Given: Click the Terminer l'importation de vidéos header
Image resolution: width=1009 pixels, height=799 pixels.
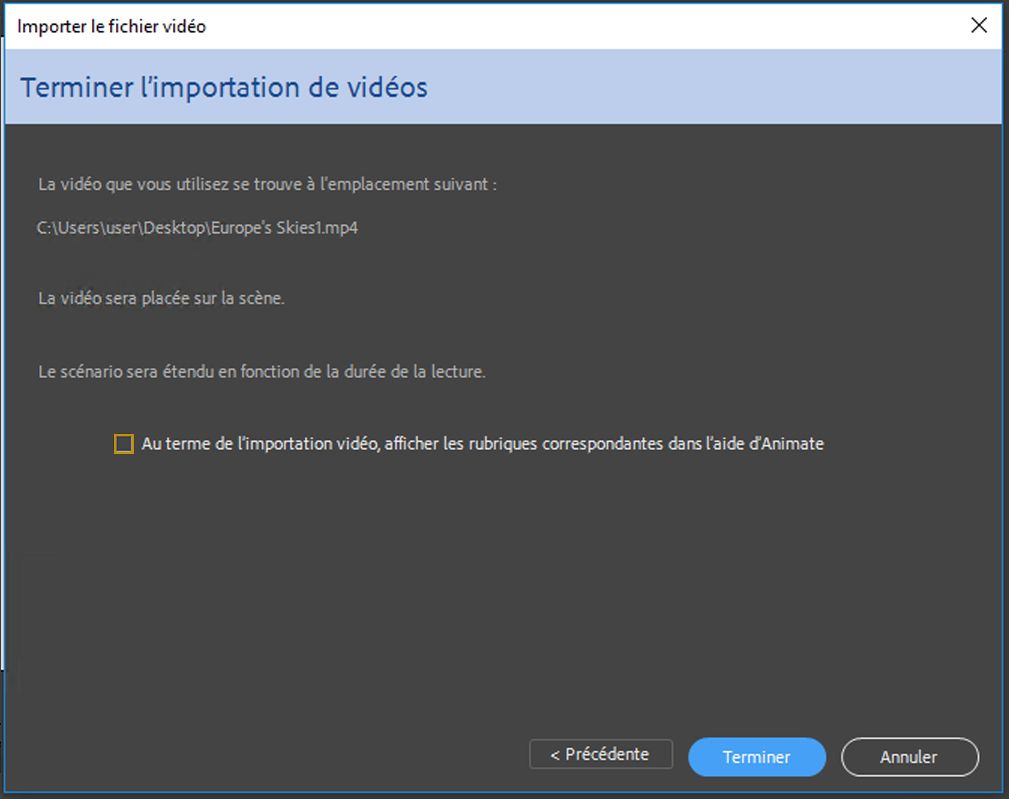Looking at the screenshot, I should (x=224, y=87).
